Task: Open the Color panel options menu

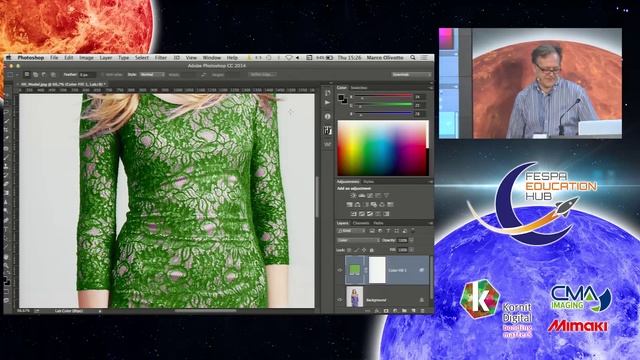Action: (x=430, y=88)
